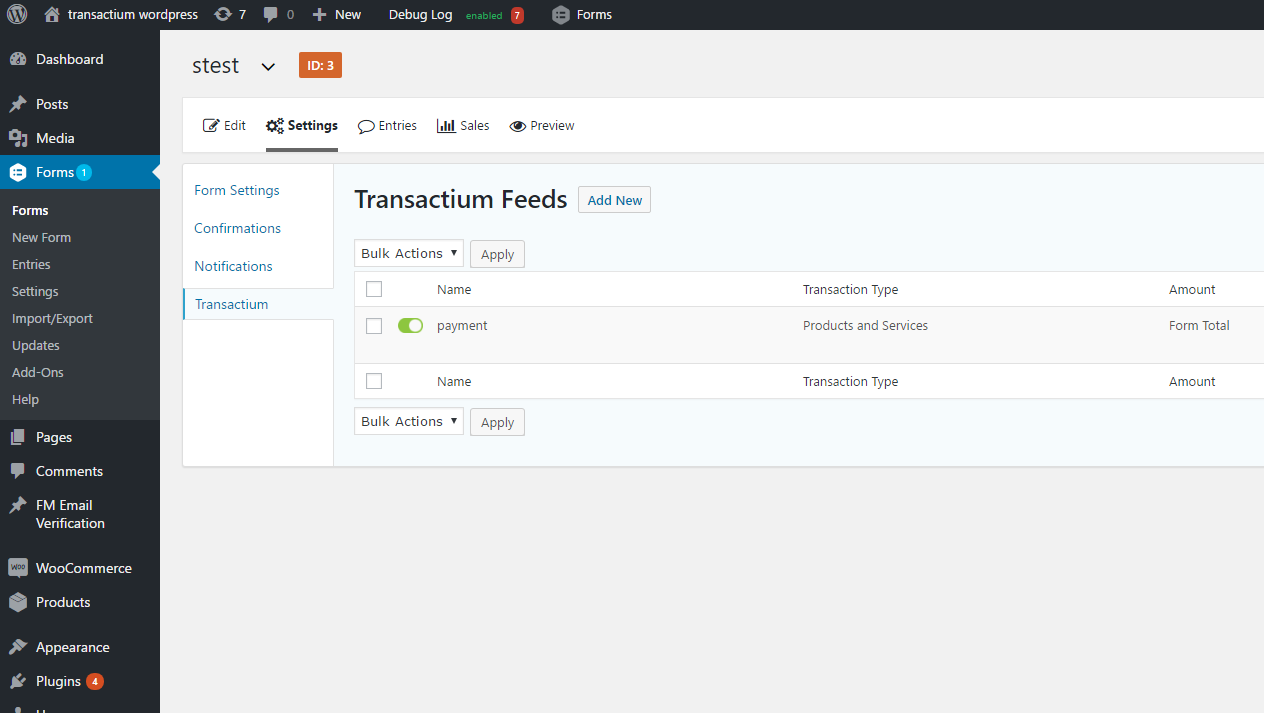The image size is (1264, 713).
Task: Click the Appearance paintbrush icon
Action: pyautogui.click(x=18, y=647)
